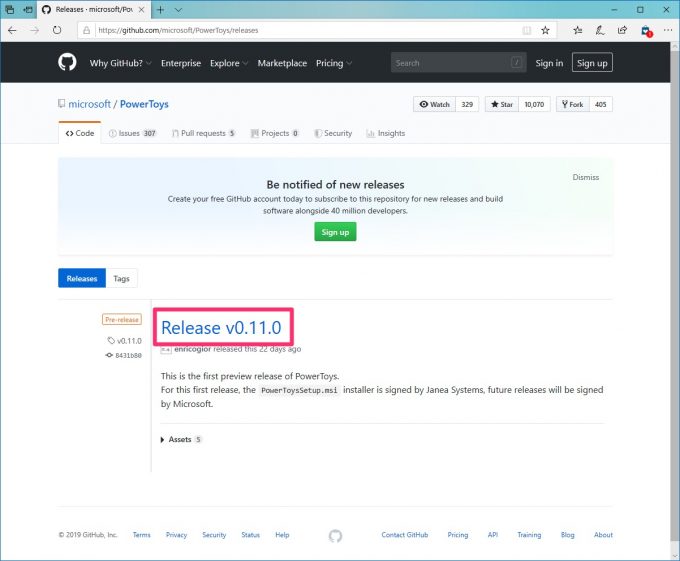Click the Star button

[502, 104]
